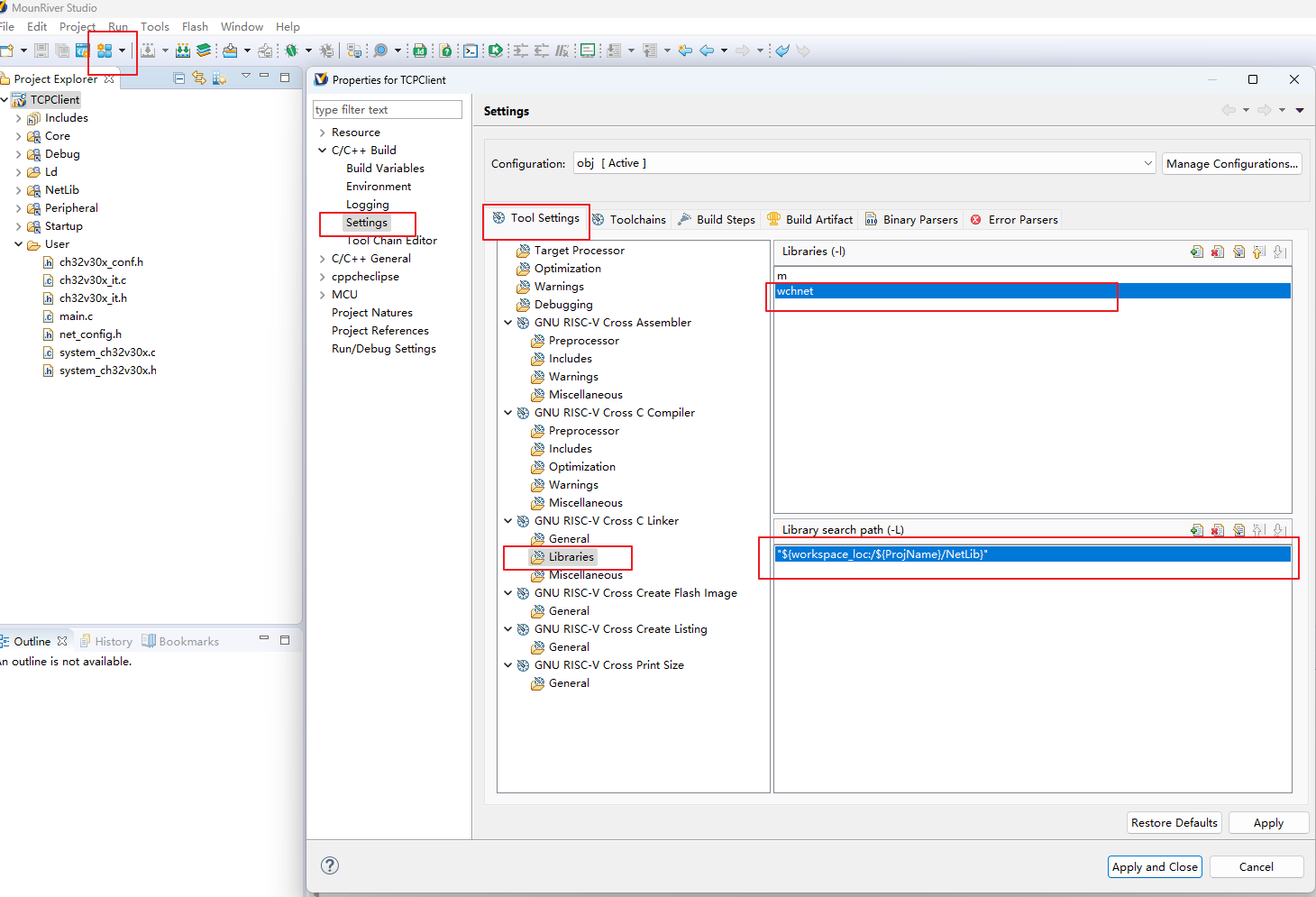Expand the Peripheral folder in Project Explorer
1316x897 pixels.
coord(18,208)
